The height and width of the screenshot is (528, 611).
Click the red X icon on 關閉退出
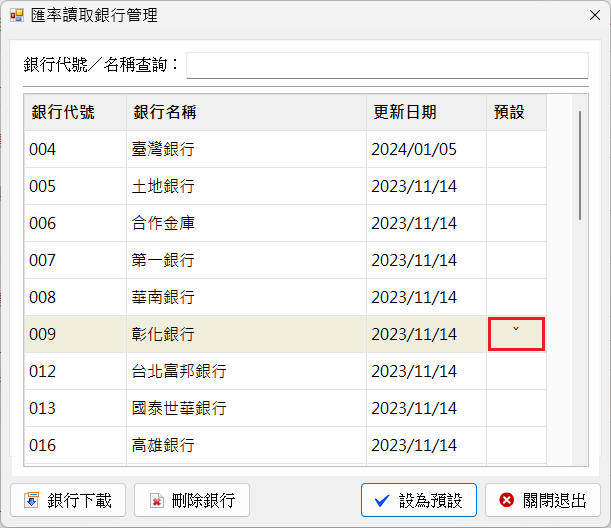tap(506, 500)
